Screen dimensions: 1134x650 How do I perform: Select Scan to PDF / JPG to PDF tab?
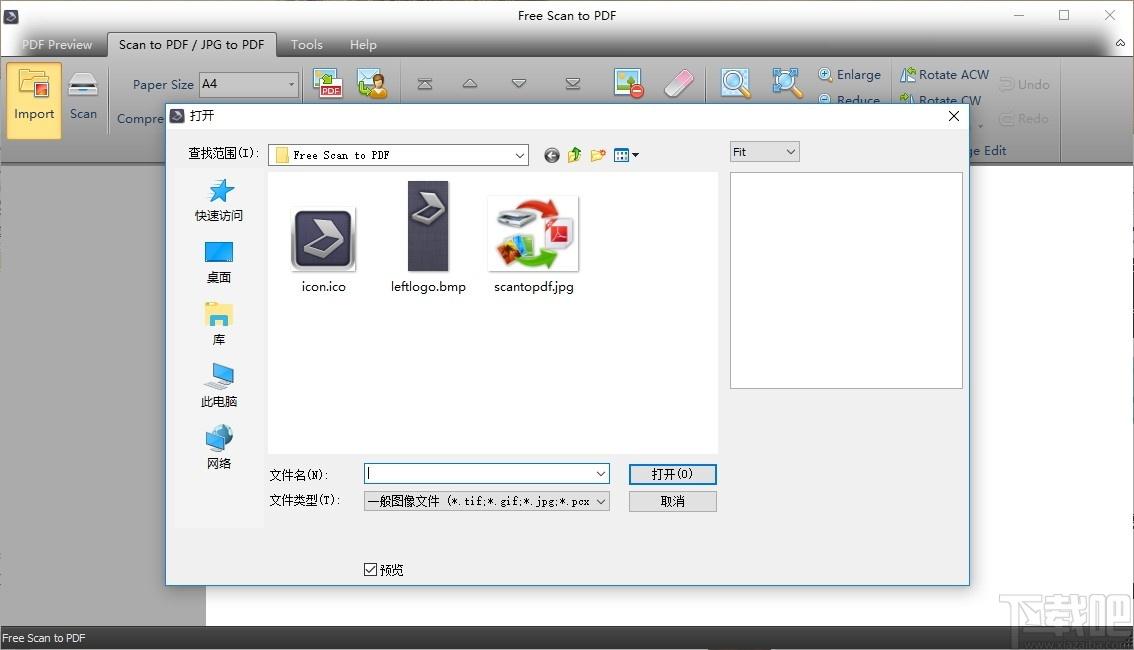point(192,45)
